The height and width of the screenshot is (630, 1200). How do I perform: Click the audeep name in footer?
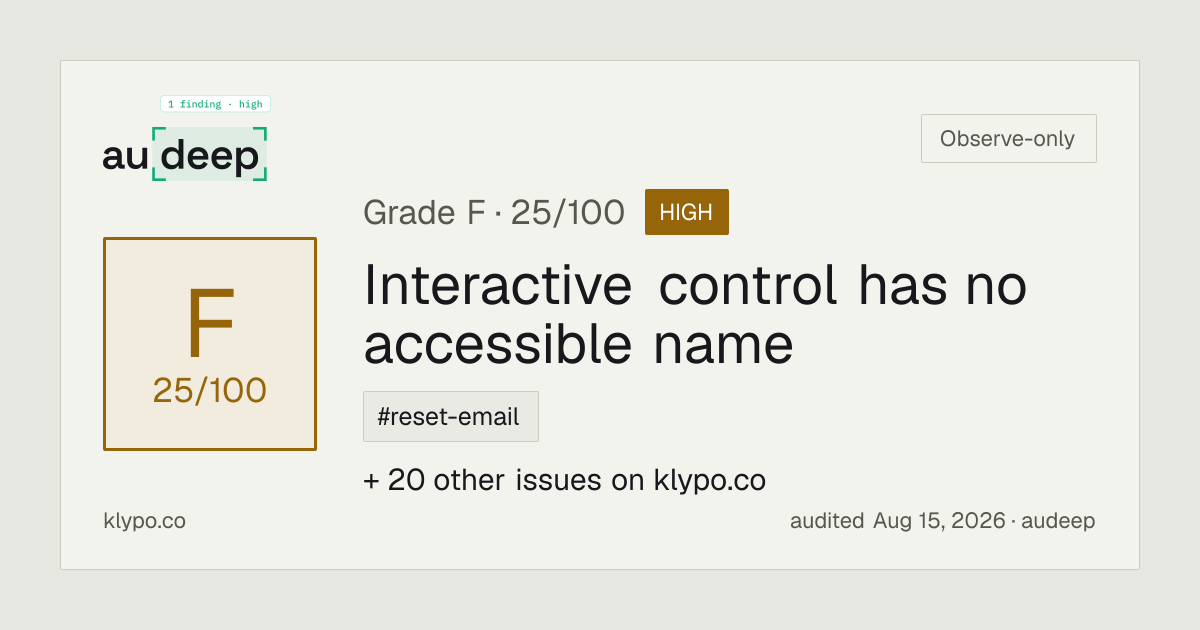1058,521
